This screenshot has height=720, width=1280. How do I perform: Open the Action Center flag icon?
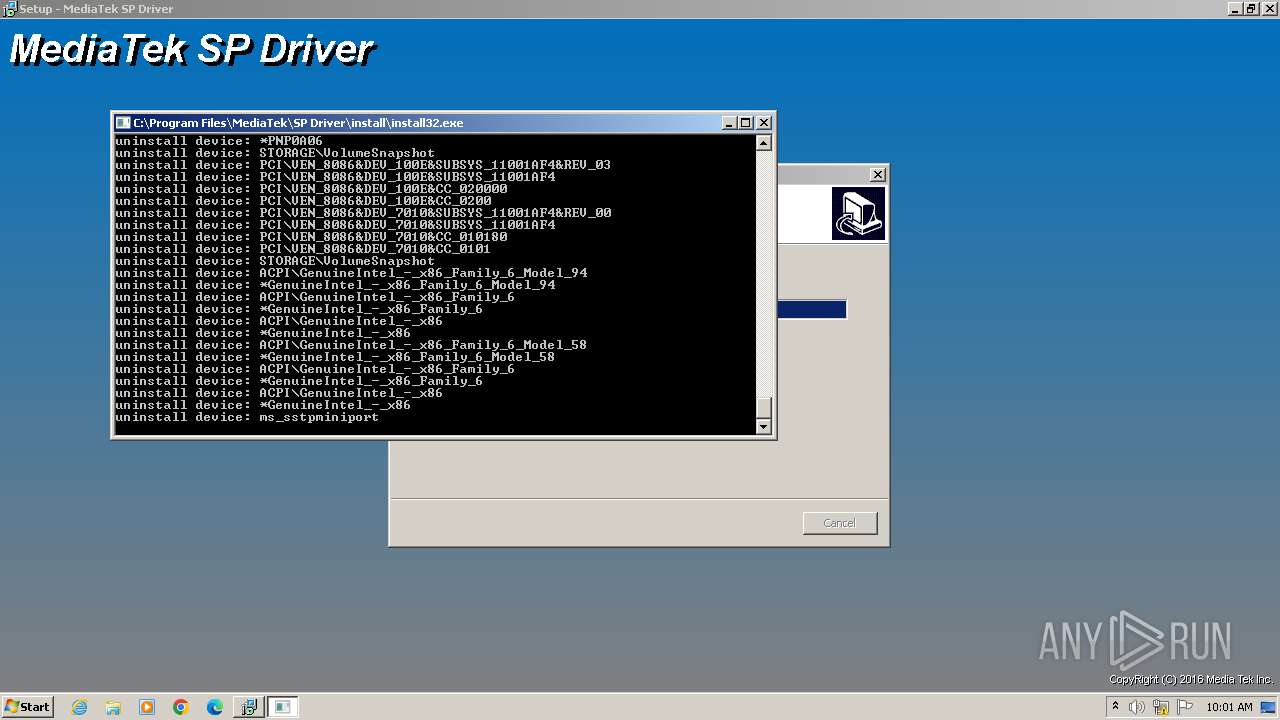pyautogui.click(x=1185, y=707)
